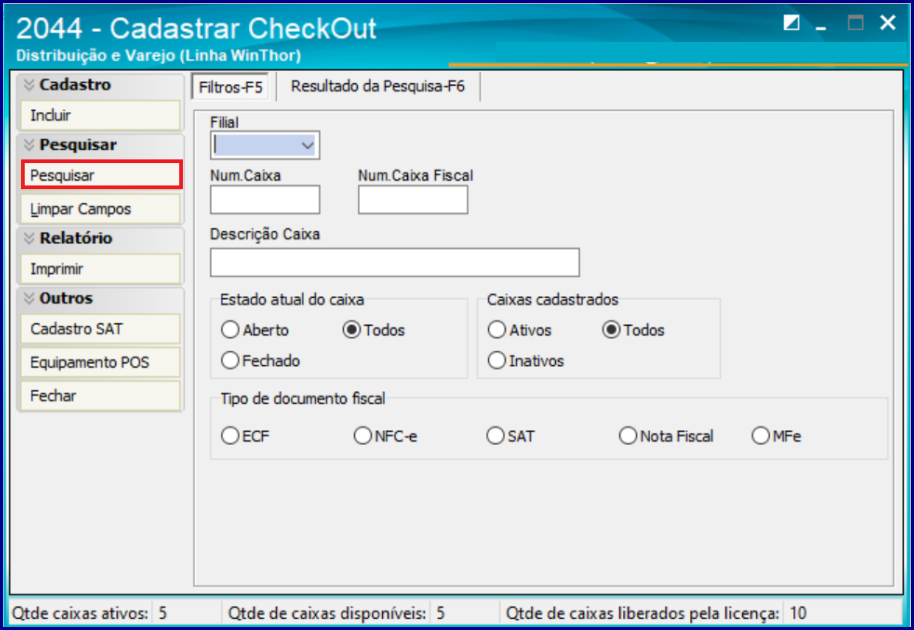914x630 pixels.
Task: Click the Relatório section header
Action: pyautogui.click(x=100, y=238)
